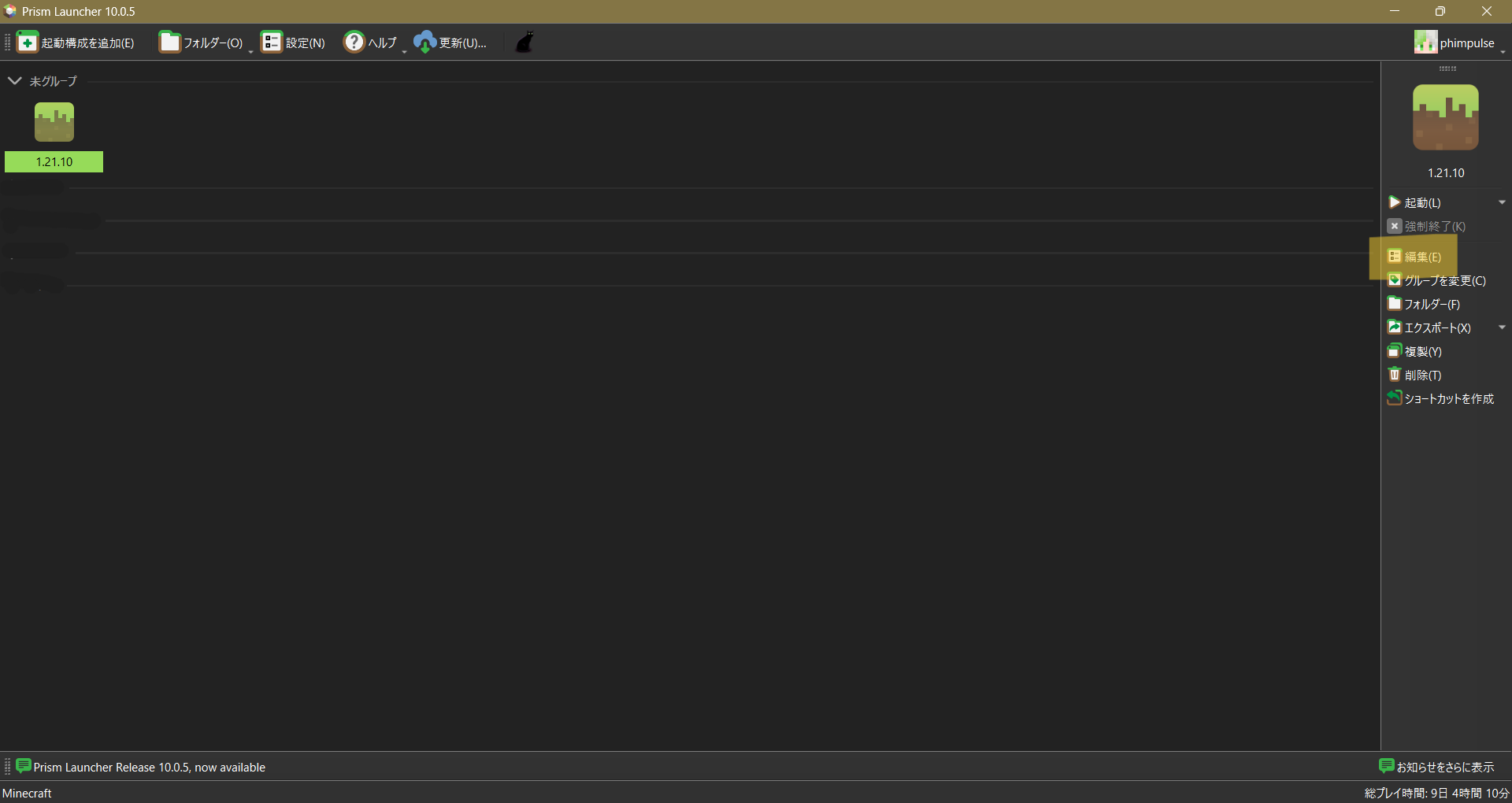1512x803 pixels.
Task: Open the phimpulse account dropdown
Action: click(1459, 43)
